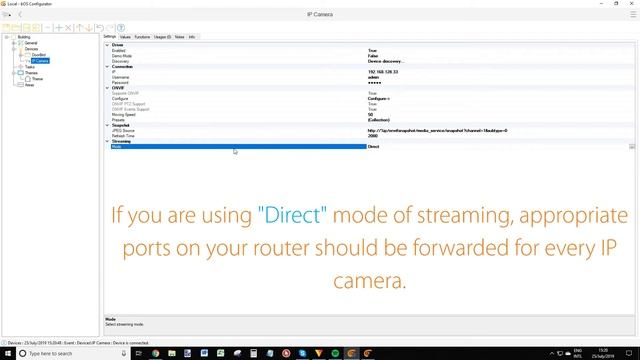Select the Theme child tree item
Screen dimensions: 640x360
pyautogui.click(x=37, y=79)
